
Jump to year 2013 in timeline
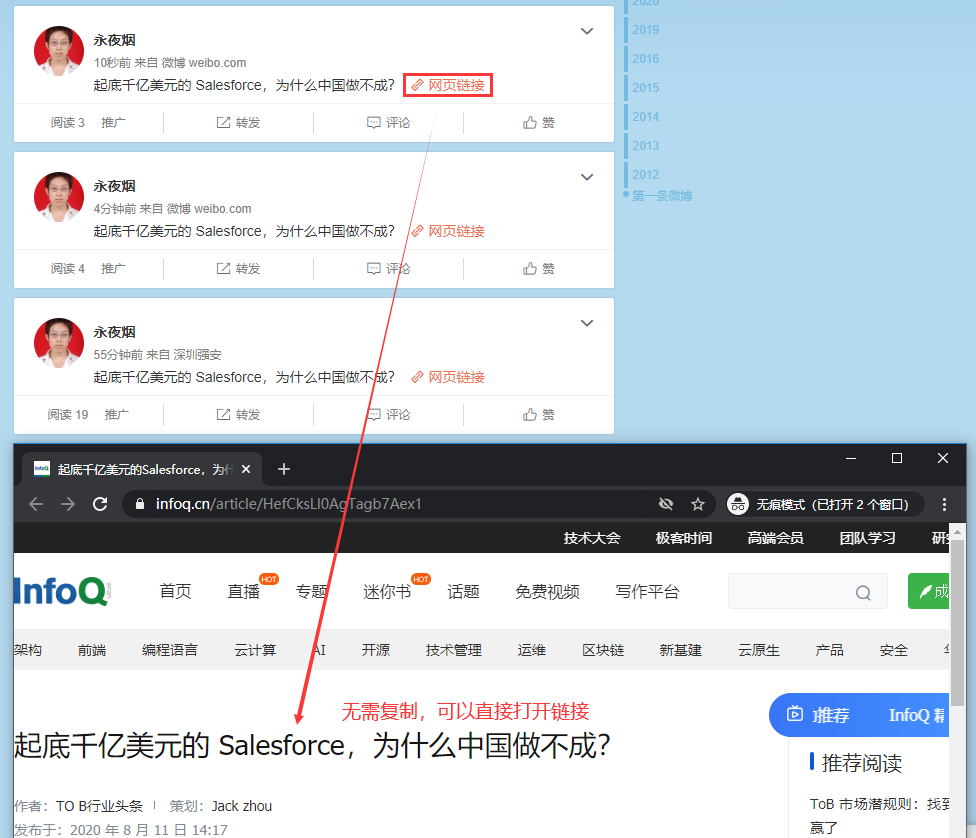pyautogui.click(x=645, y=146)
